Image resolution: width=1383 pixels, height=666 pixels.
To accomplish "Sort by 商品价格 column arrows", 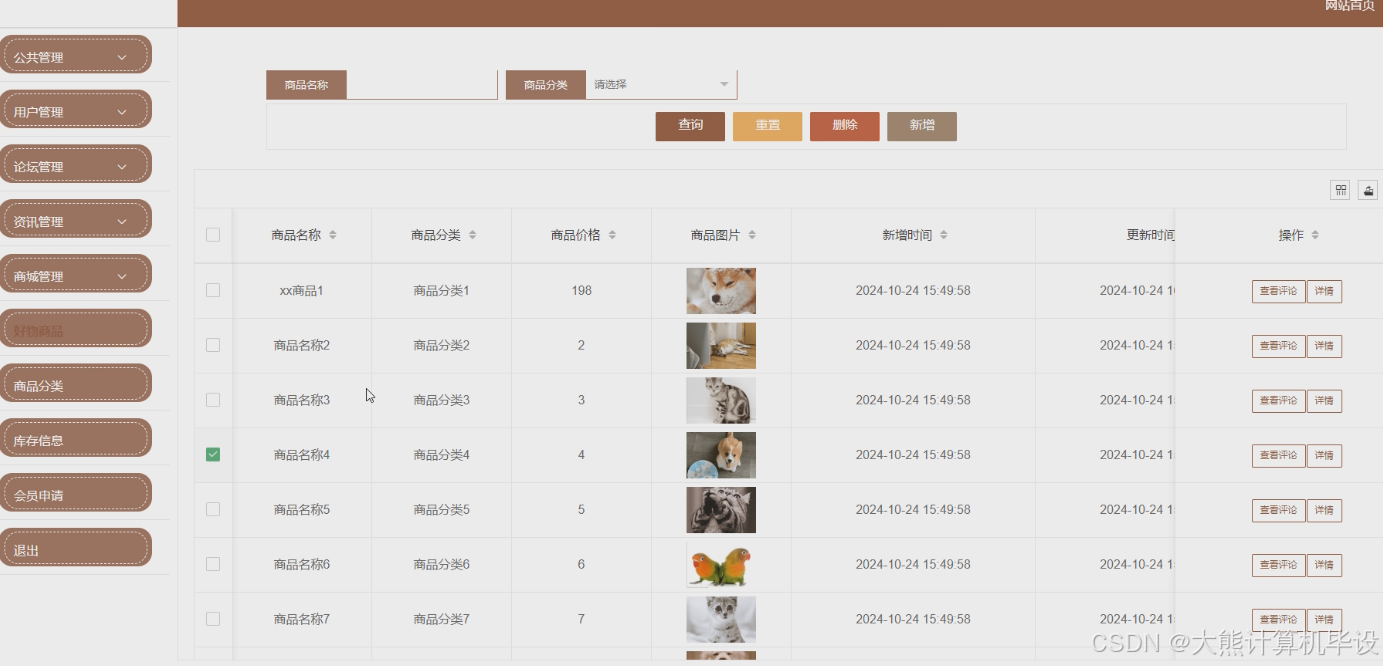I will [x=612, y=235].
